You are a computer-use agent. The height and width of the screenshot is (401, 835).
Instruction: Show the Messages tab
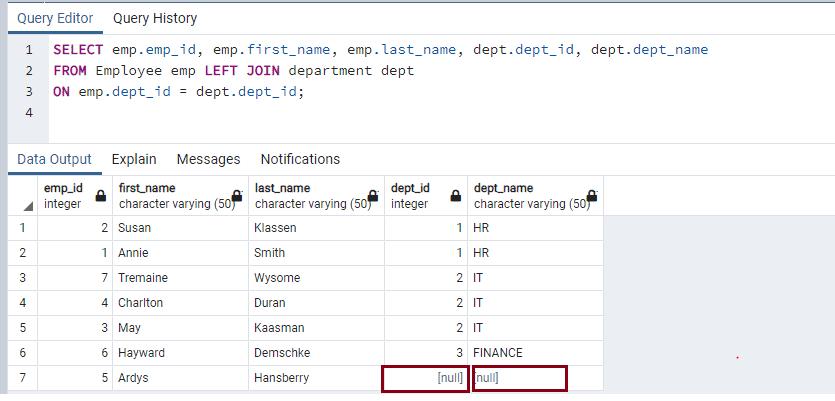(208, 159)
